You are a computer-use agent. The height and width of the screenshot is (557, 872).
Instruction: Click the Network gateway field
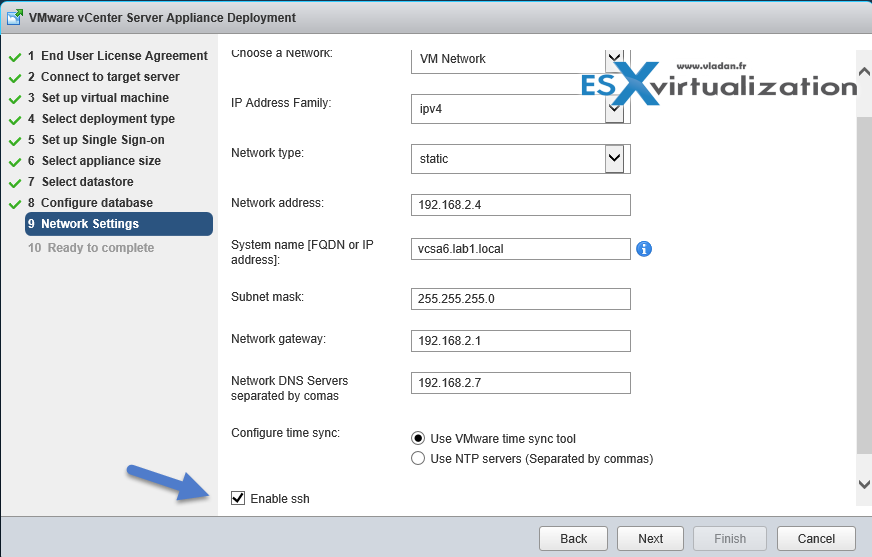(x=521, y=341)
